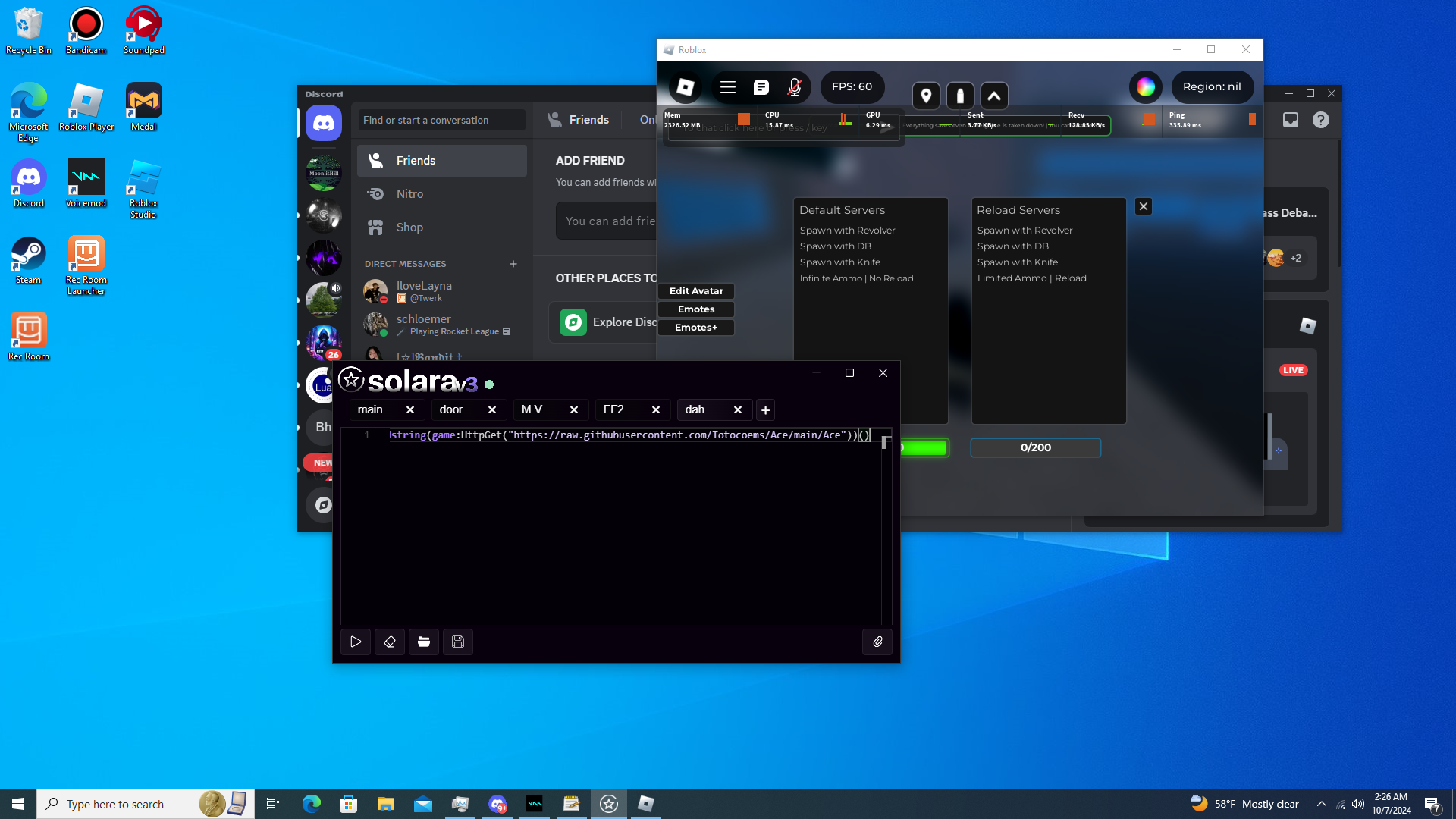Expand the up-chevron button in Roblox top bar

(x=993, y=96)
